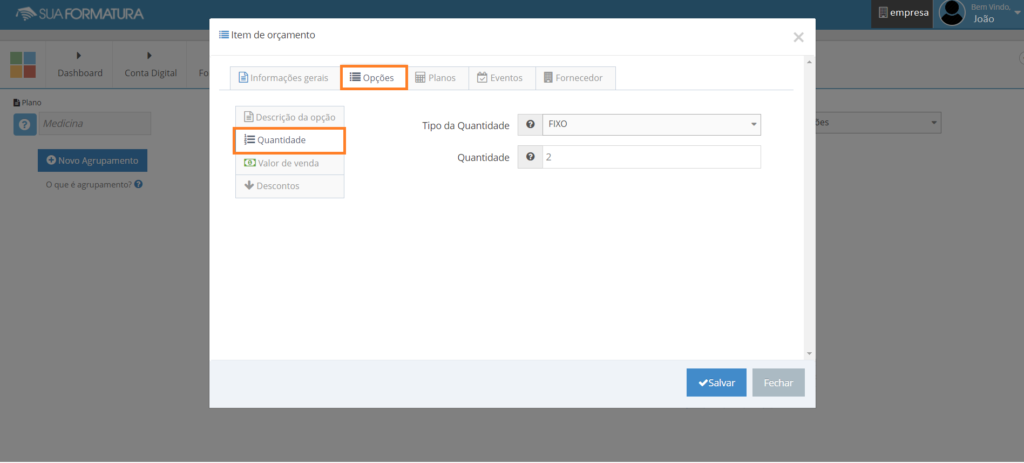Close the Item de orçamento dialog
Viewport: 1024px width, 463px height.
click(798, 37)
